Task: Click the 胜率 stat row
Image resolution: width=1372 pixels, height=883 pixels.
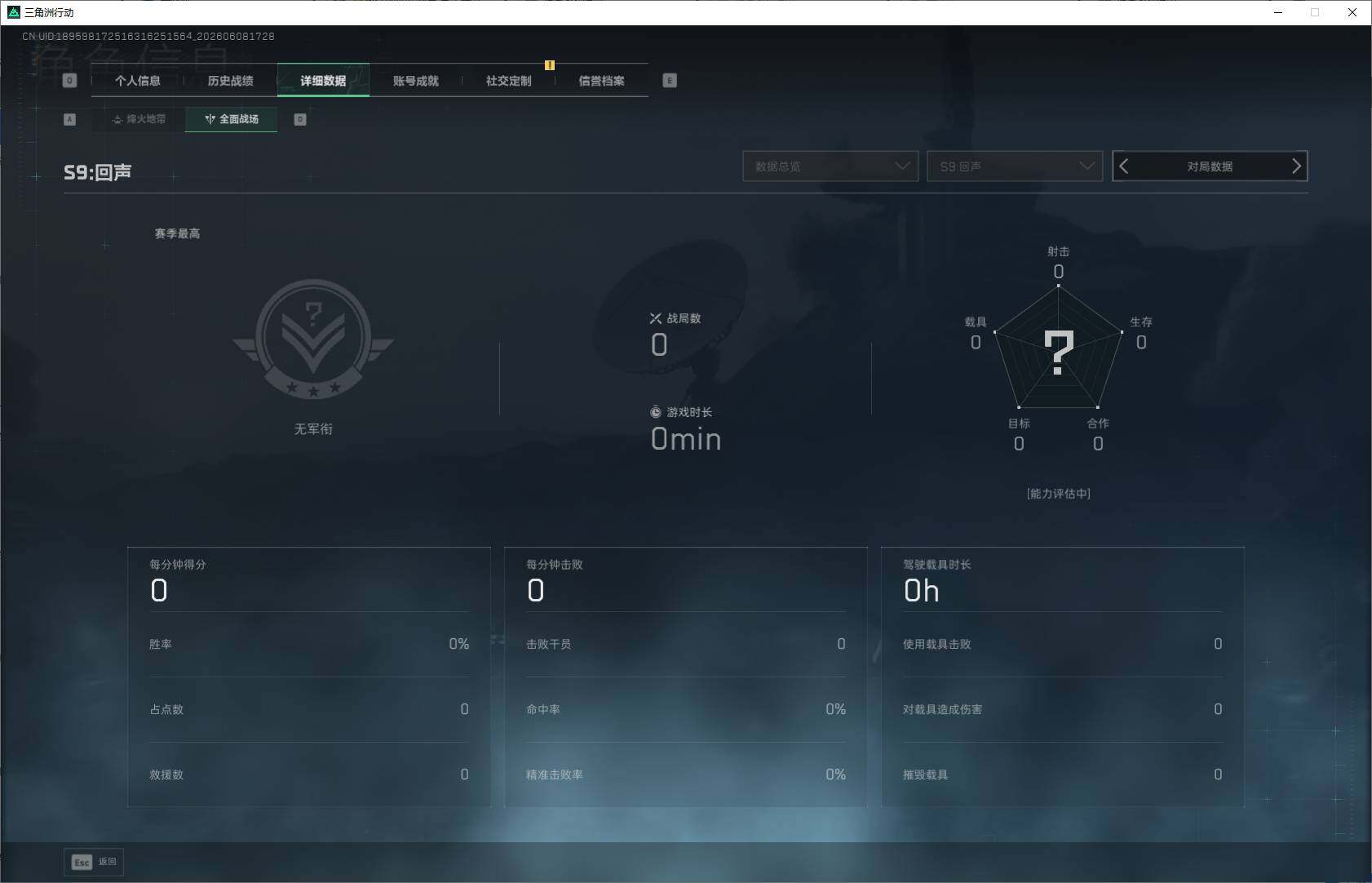Action: 309,644
